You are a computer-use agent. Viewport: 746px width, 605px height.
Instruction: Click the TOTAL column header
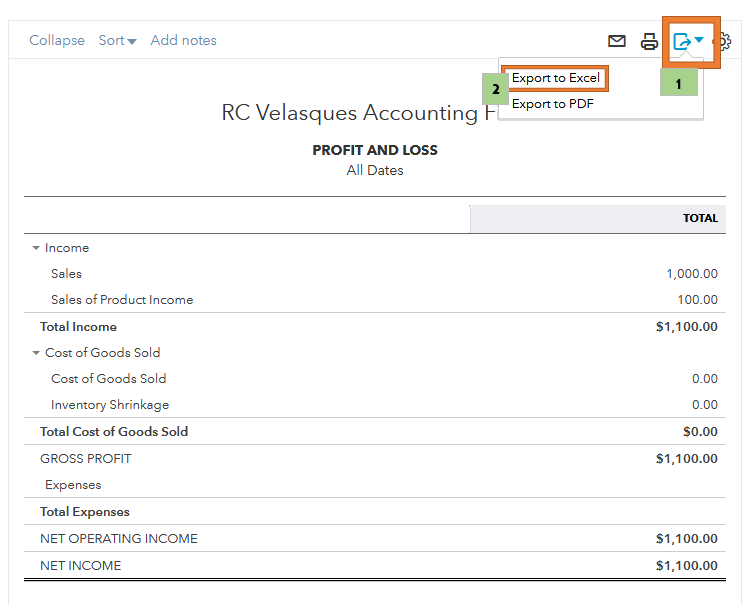coord(700,218)
